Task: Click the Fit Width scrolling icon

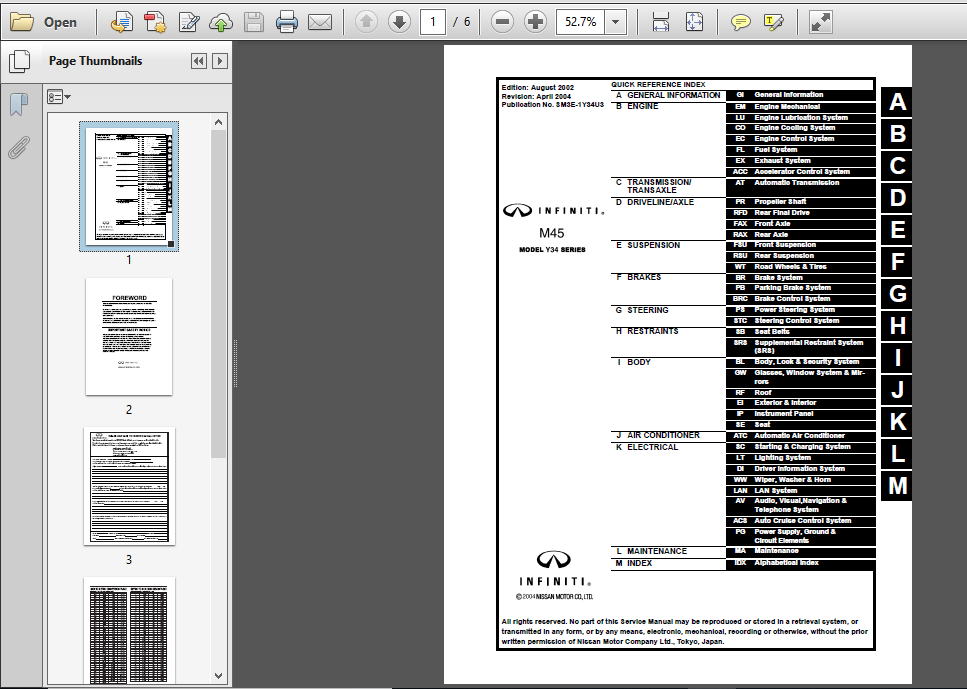Action: click(660, 22)
